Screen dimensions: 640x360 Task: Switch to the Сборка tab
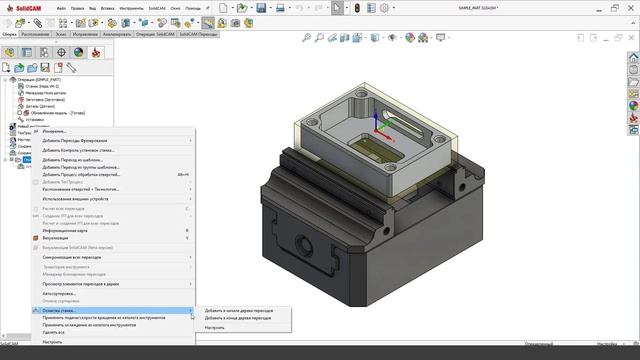click(9, 34)
